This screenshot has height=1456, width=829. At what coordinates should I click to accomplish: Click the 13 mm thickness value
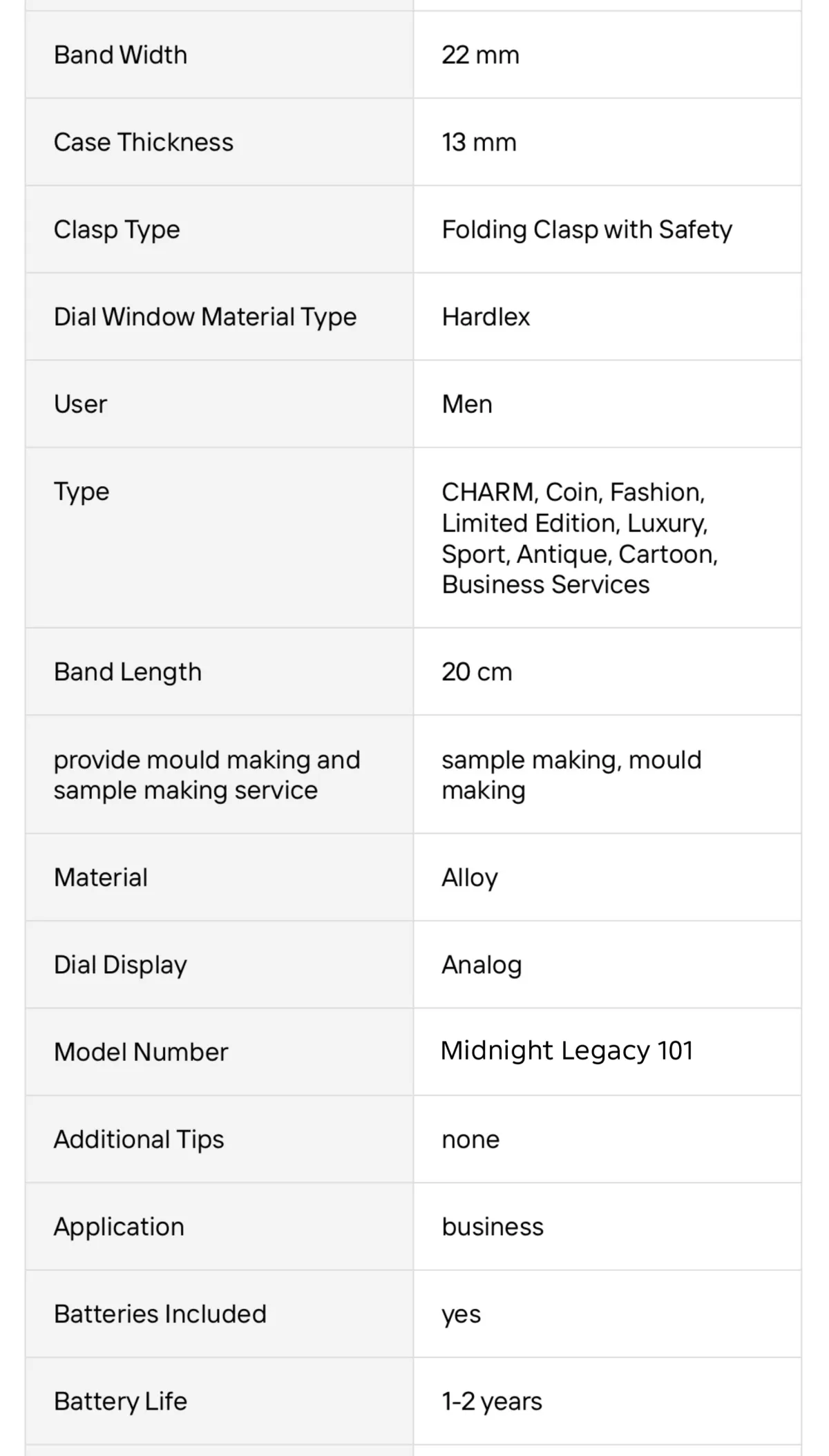(479, 142)
